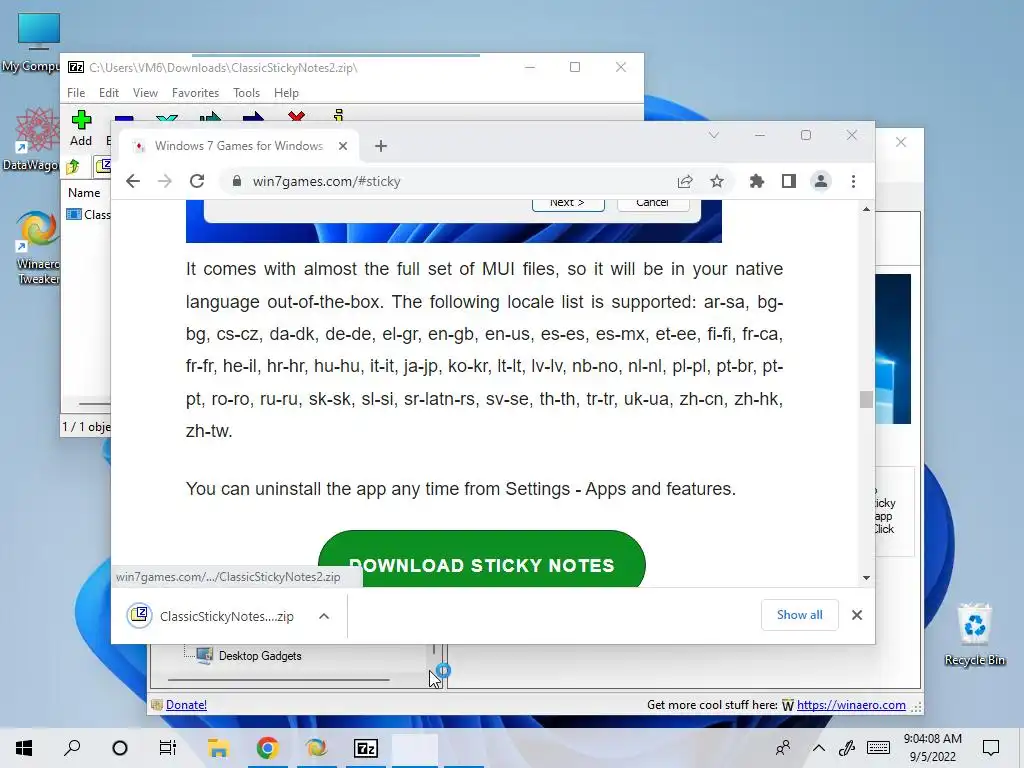Click scrollbar down arrow in Chrome
This screenshot has width=1024, height=768.
click(866, 577)
